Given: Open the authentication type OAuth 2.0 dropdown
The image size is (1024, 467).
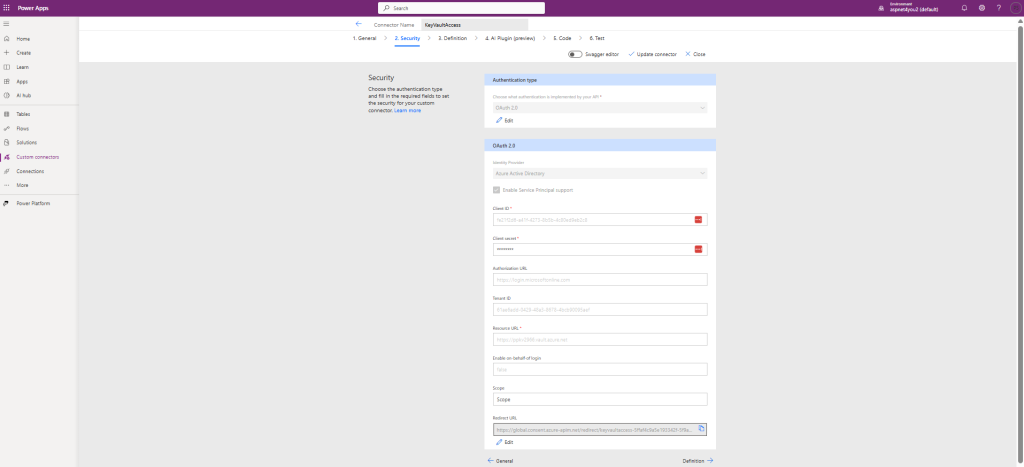Looking at the screenshot, I should click(x=600, y=108).
